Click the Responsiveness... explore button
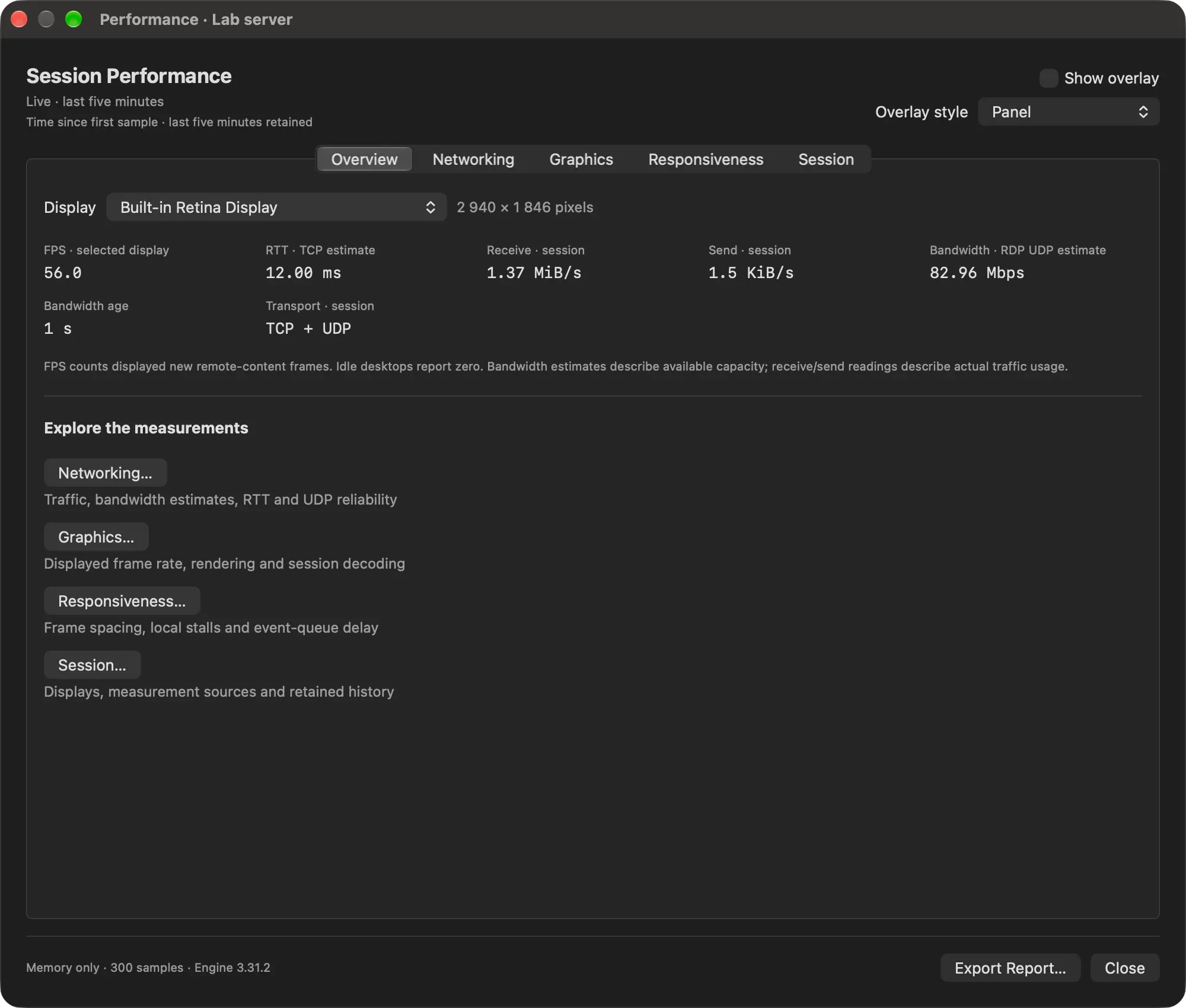Viewport: 1186px width, 1008px height. (x=122, y=601)
